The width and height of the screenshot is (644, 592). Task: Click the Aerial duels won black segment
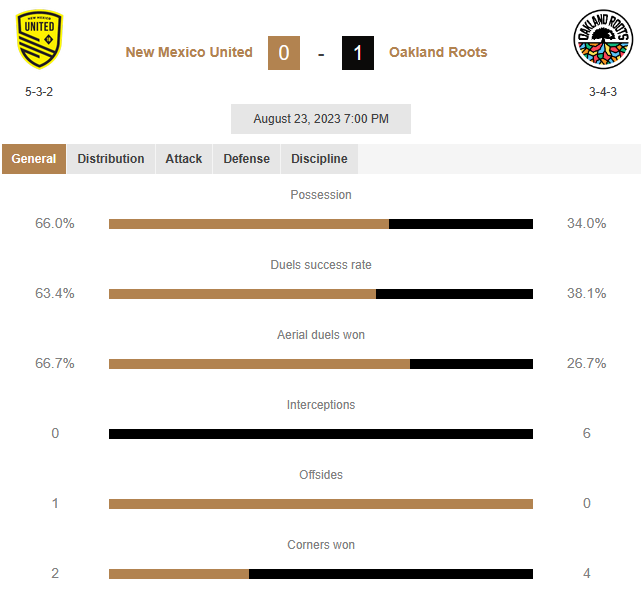472,364
